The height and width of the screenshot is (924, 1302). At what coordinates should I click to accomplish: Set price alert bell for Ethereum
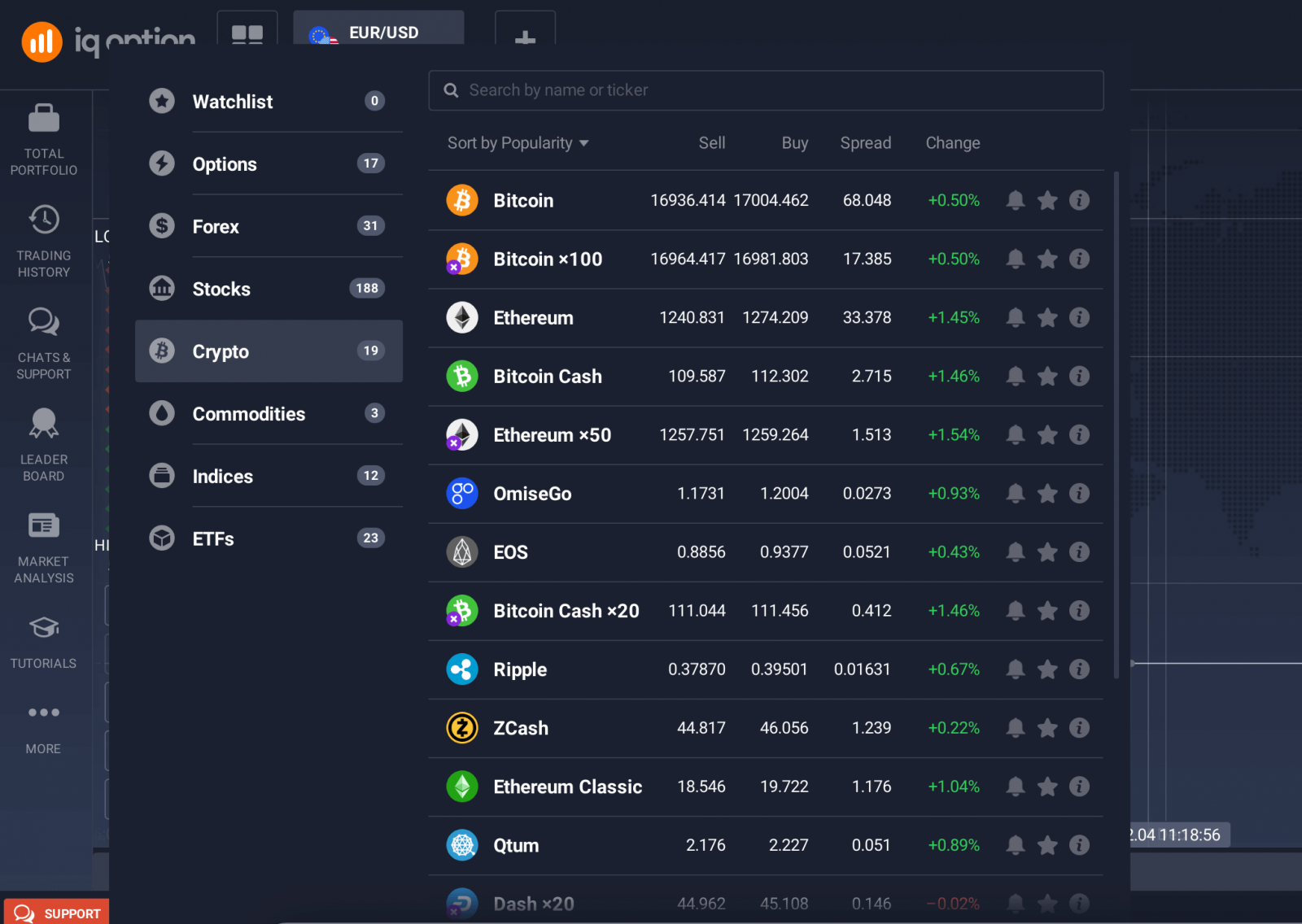[x=1016, y=317]
